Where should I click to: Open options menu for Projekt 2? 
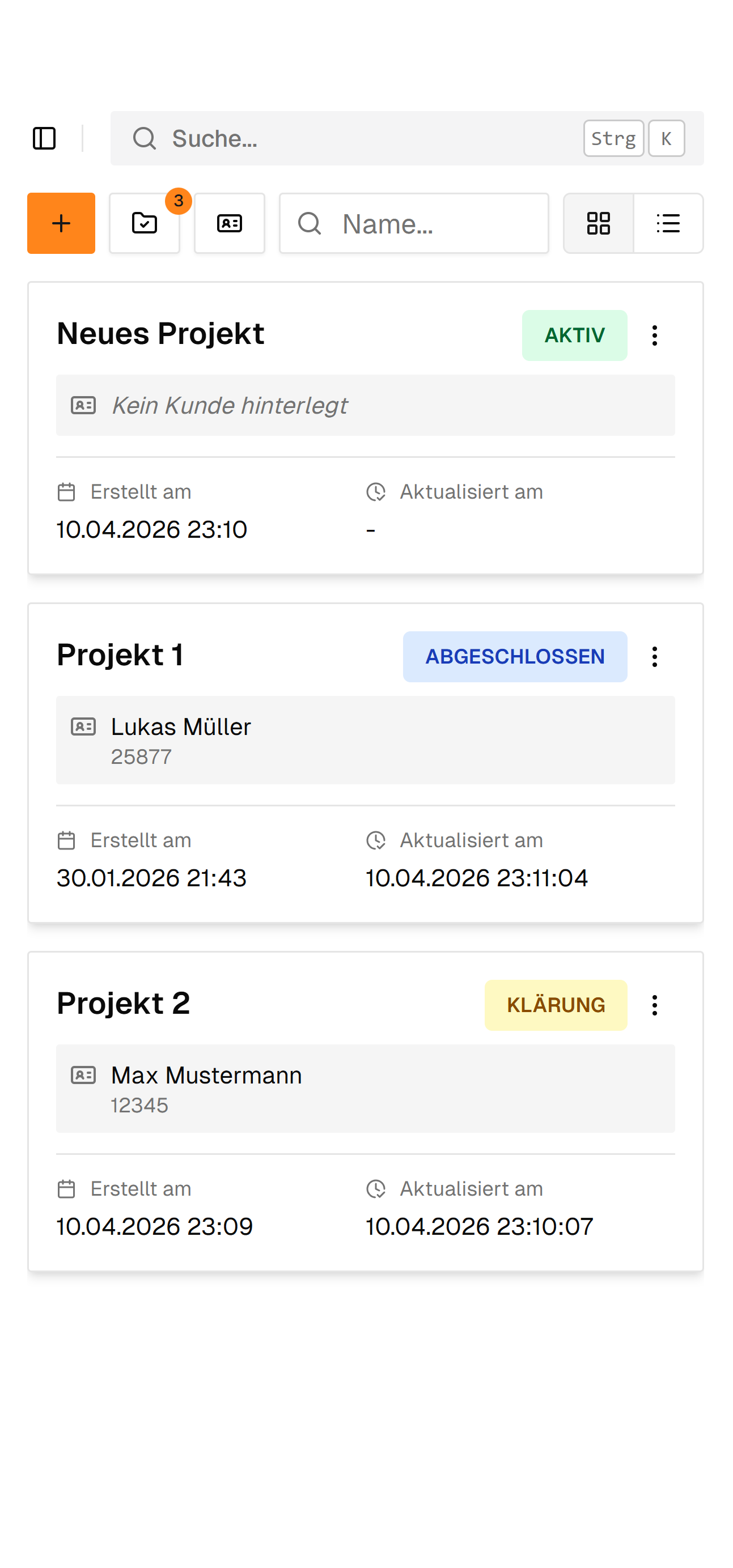click(654, 1005)
